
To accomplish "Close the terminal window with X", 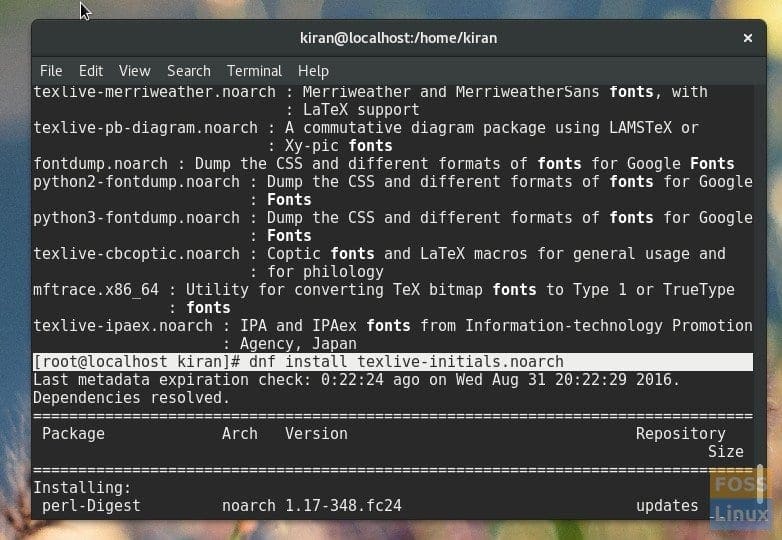I will [748, 38].
